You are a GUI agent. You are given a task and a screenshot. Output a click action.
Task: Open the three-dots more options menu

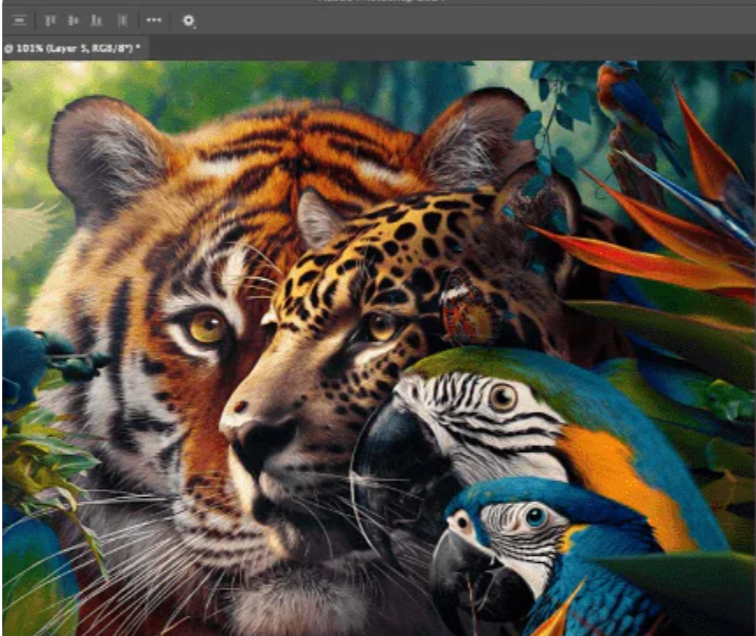tap(154, 20)
